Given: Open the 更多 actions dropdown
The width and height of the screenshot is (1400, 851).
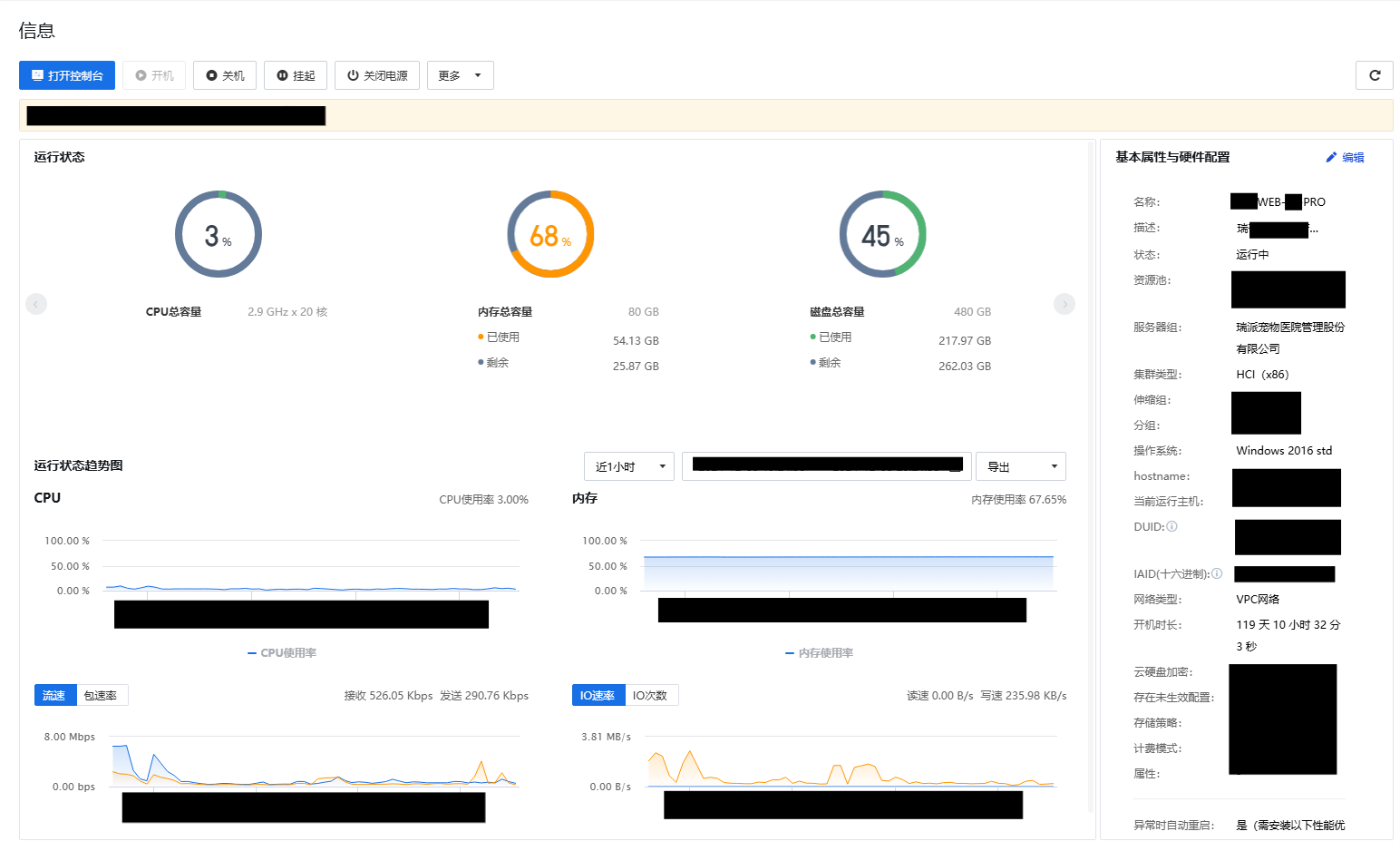Looking at the screenshot, I should pos(460,75).
